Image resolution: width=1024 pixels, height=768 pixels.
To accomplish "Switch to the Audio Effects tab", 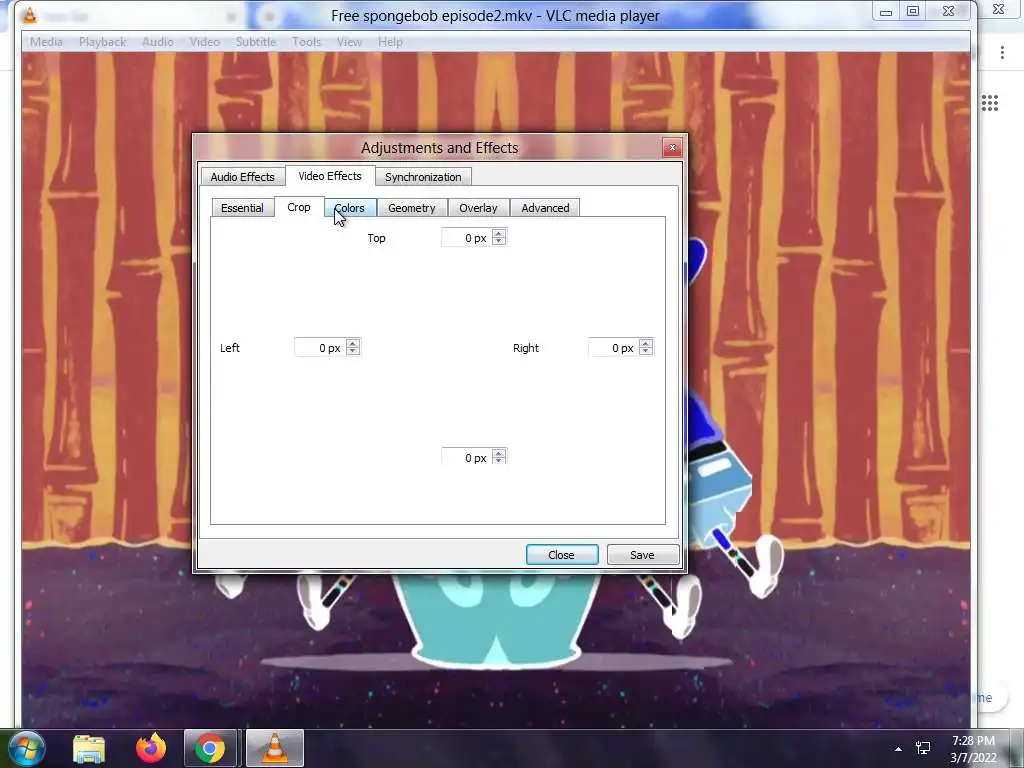I will tap(242, 177).
